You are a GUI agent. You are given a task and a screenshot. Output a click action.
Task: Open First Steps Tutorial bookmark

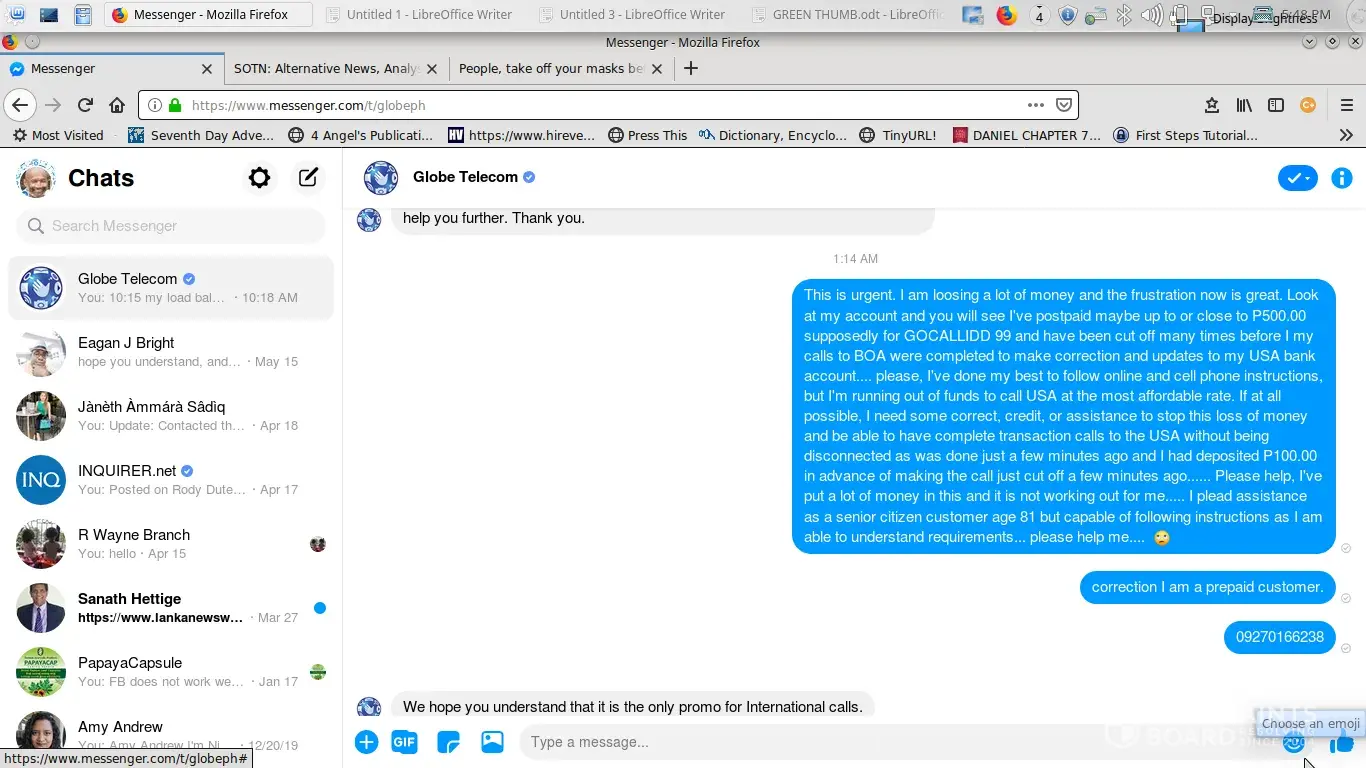(1185, 135)
